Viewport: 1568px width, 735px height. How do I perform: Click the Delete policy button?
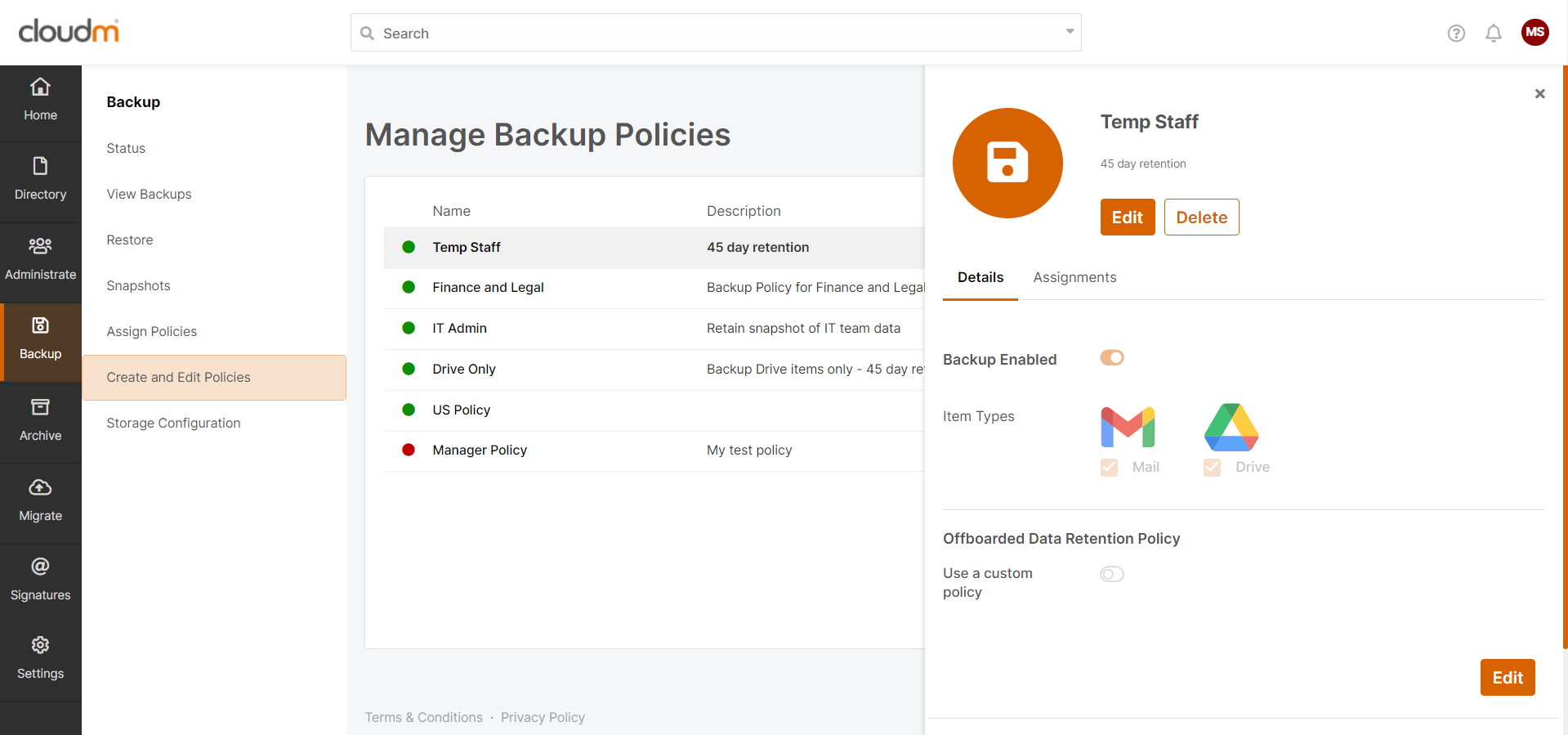1201,217
